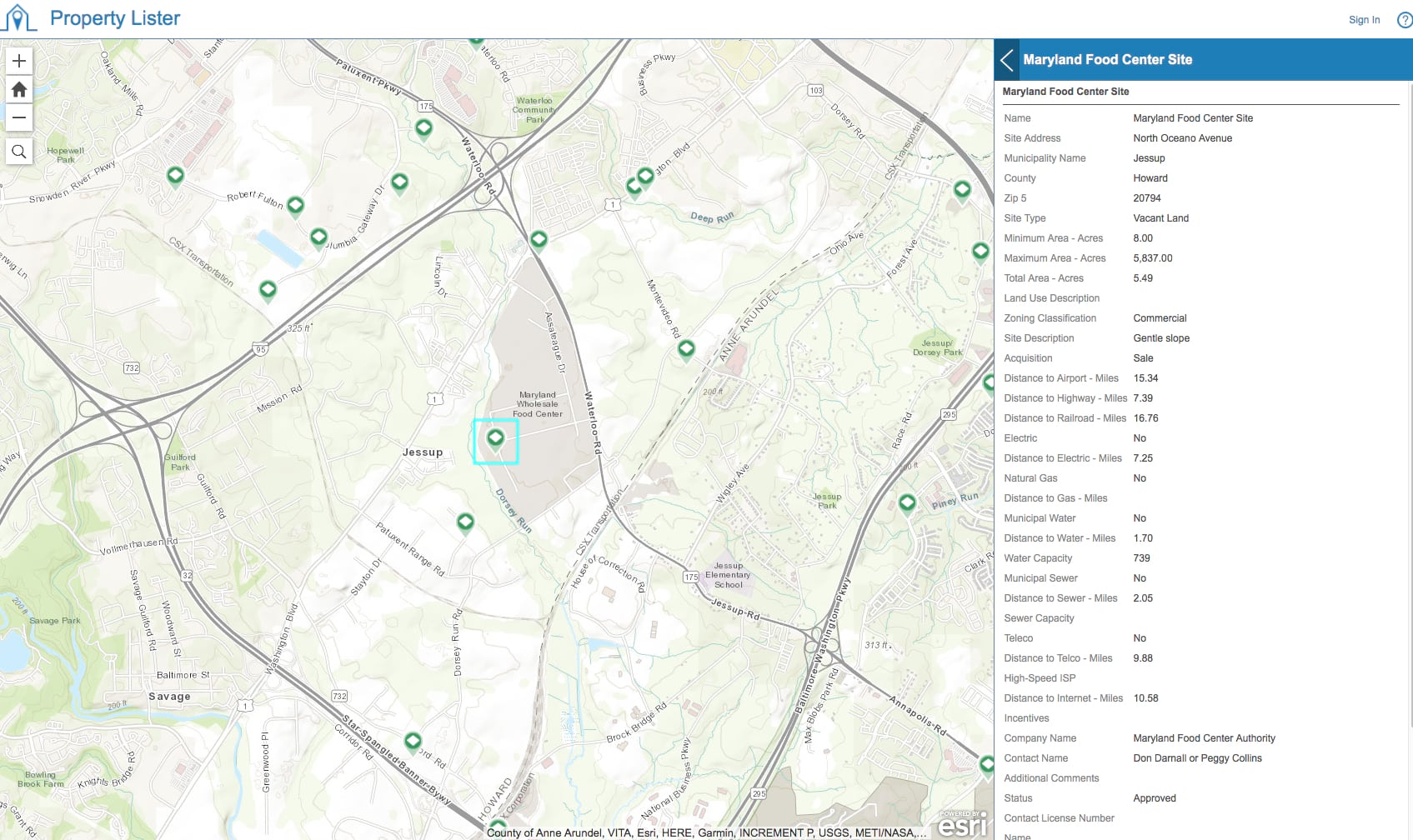Click the map attribution text at bottom
The height and width of the screenshot is (840, 1413).
[706, 832]
